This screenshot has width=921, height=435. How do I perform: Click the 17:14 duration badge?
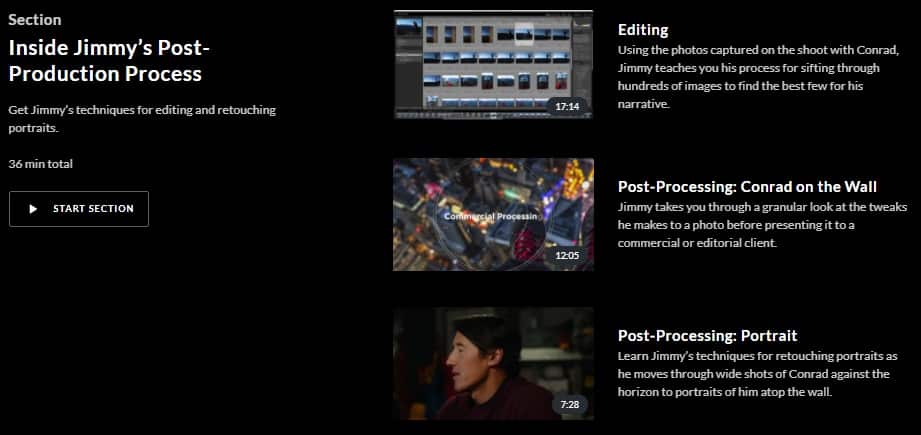567,106
